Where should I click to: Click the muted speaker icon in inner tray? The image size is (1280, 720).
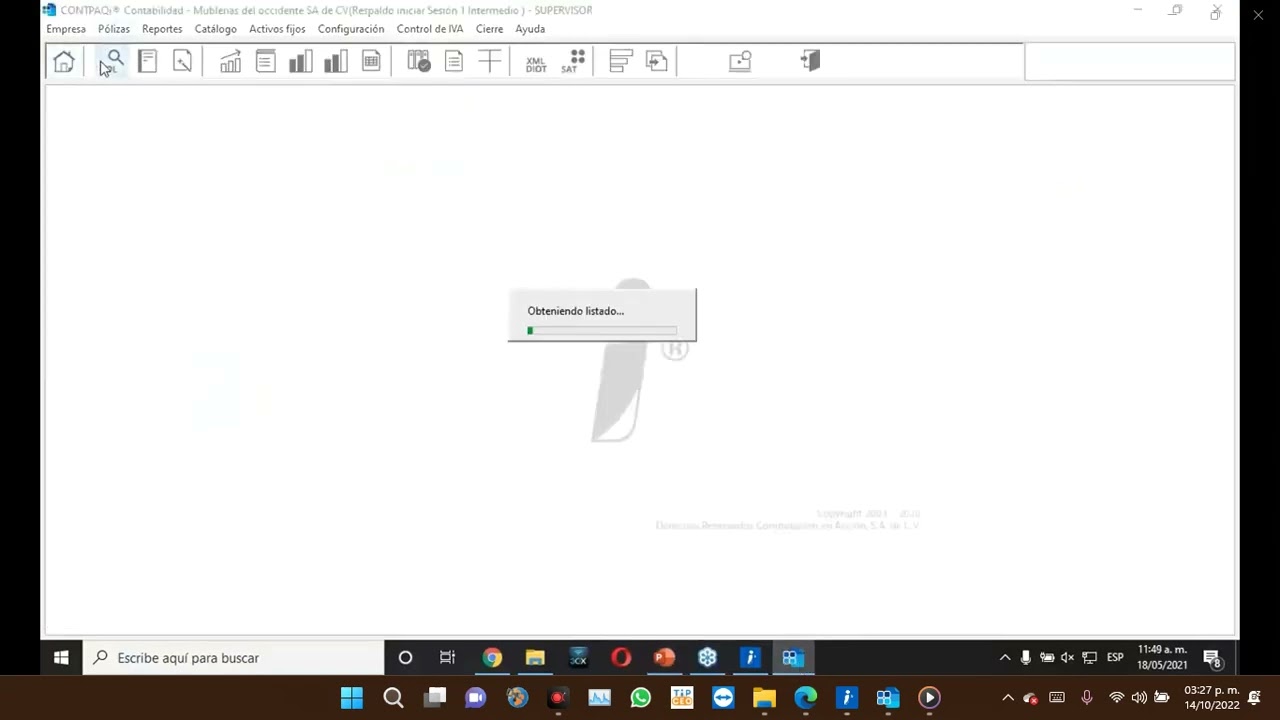click(1067, 658)
